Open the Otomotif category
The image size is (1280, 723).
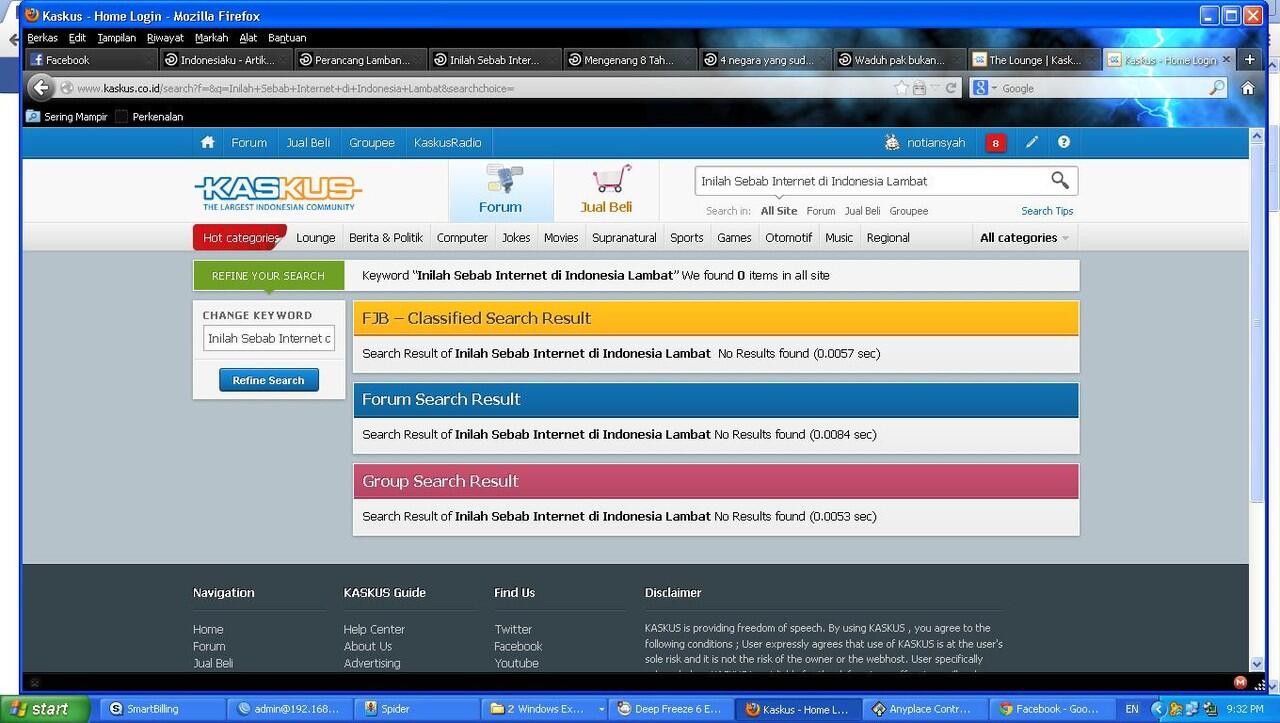pos(789,238)
